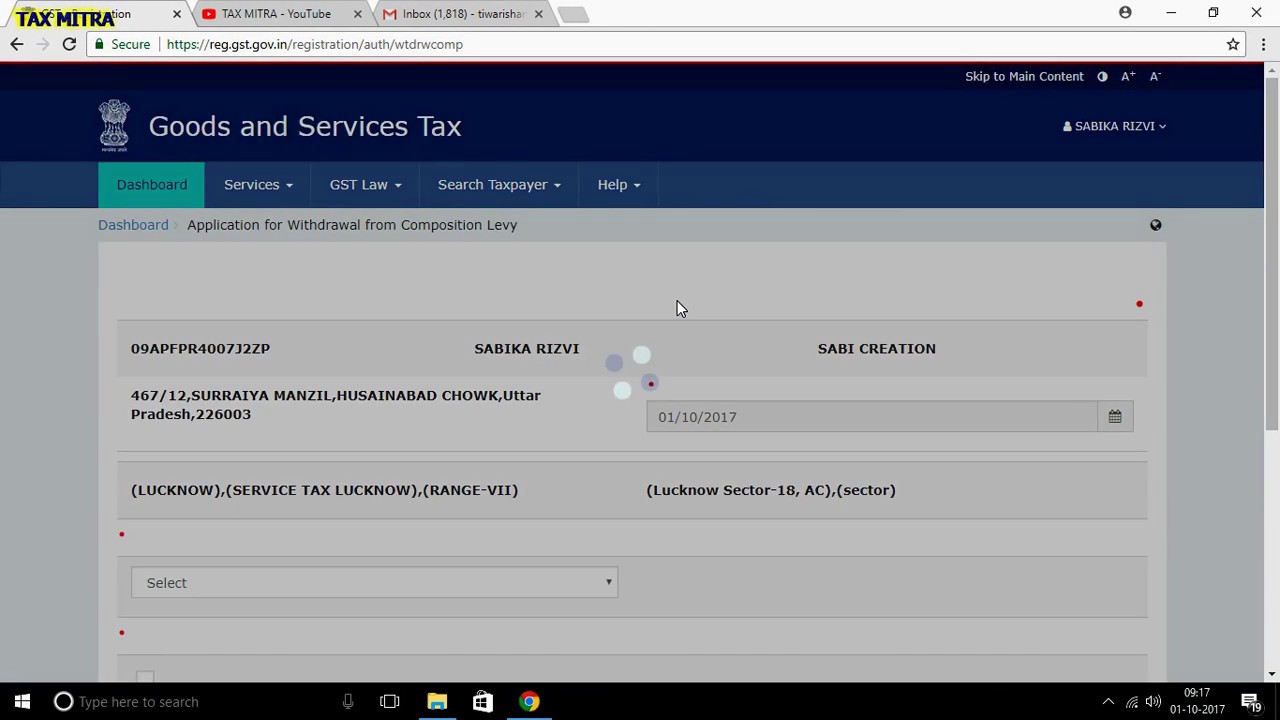Click the globe language icon

pyautogui.click(x=1155, y=225)
